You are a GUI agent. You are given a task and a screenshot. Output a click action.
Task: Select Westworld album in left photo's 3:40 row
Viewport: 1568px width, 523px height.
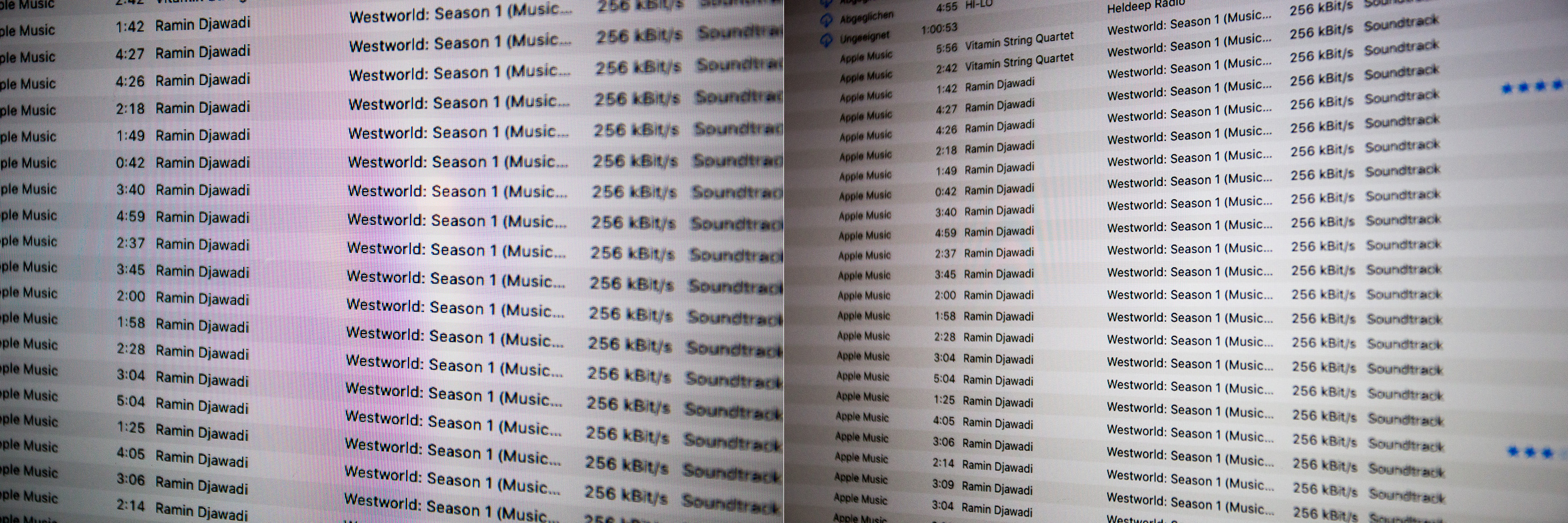[x=457, y=192]
